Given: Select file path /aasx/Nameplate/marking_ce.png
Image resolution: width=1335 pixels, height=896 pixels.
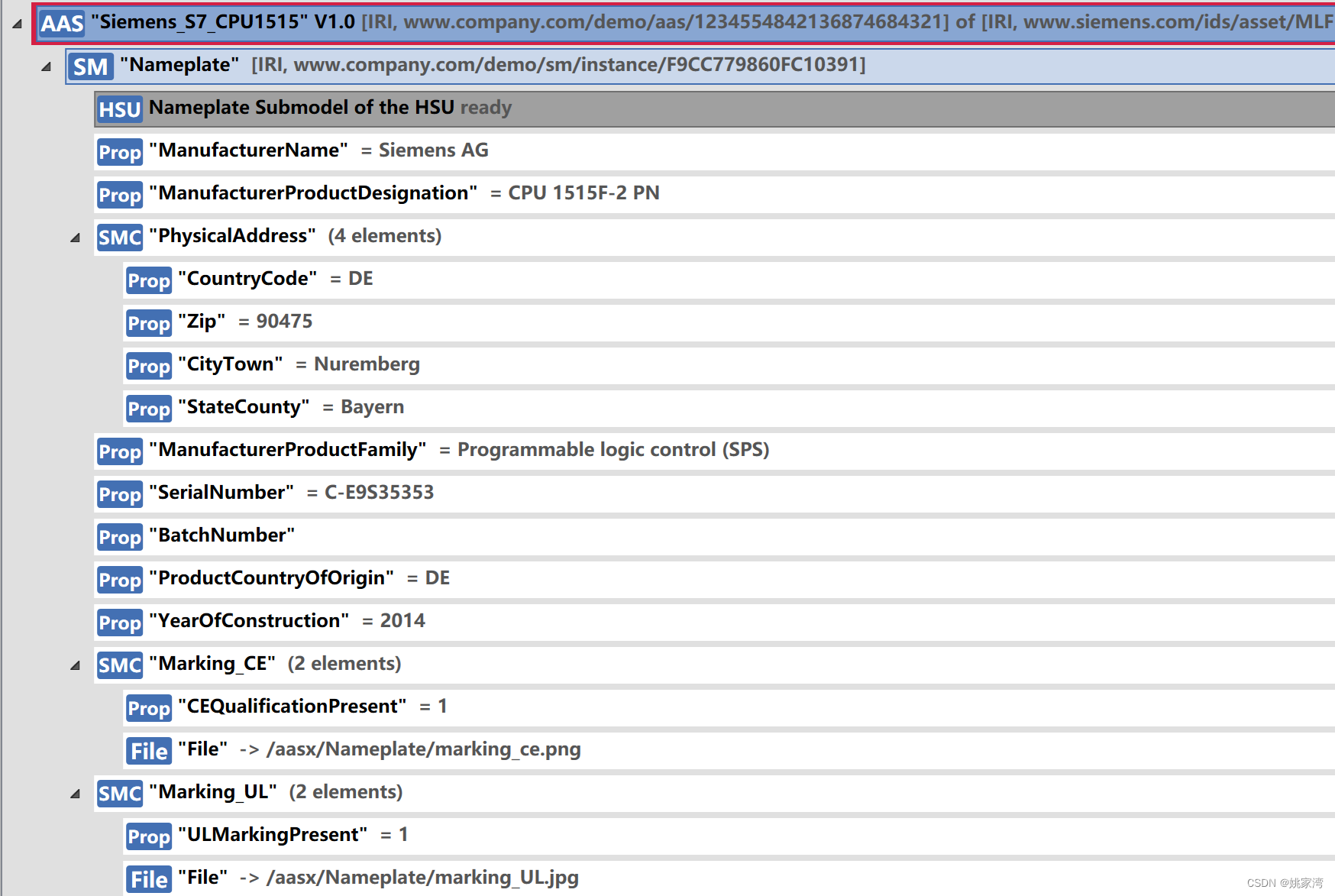Looking at the screenshot, I should [424, 749].
